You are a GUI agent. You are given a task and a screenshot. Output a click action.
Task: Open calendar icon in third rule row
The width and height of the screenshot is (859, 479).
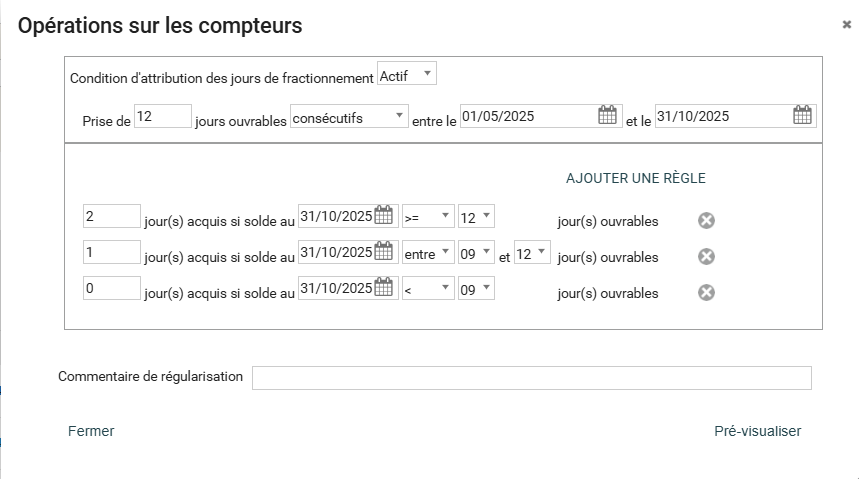(385, 289)
